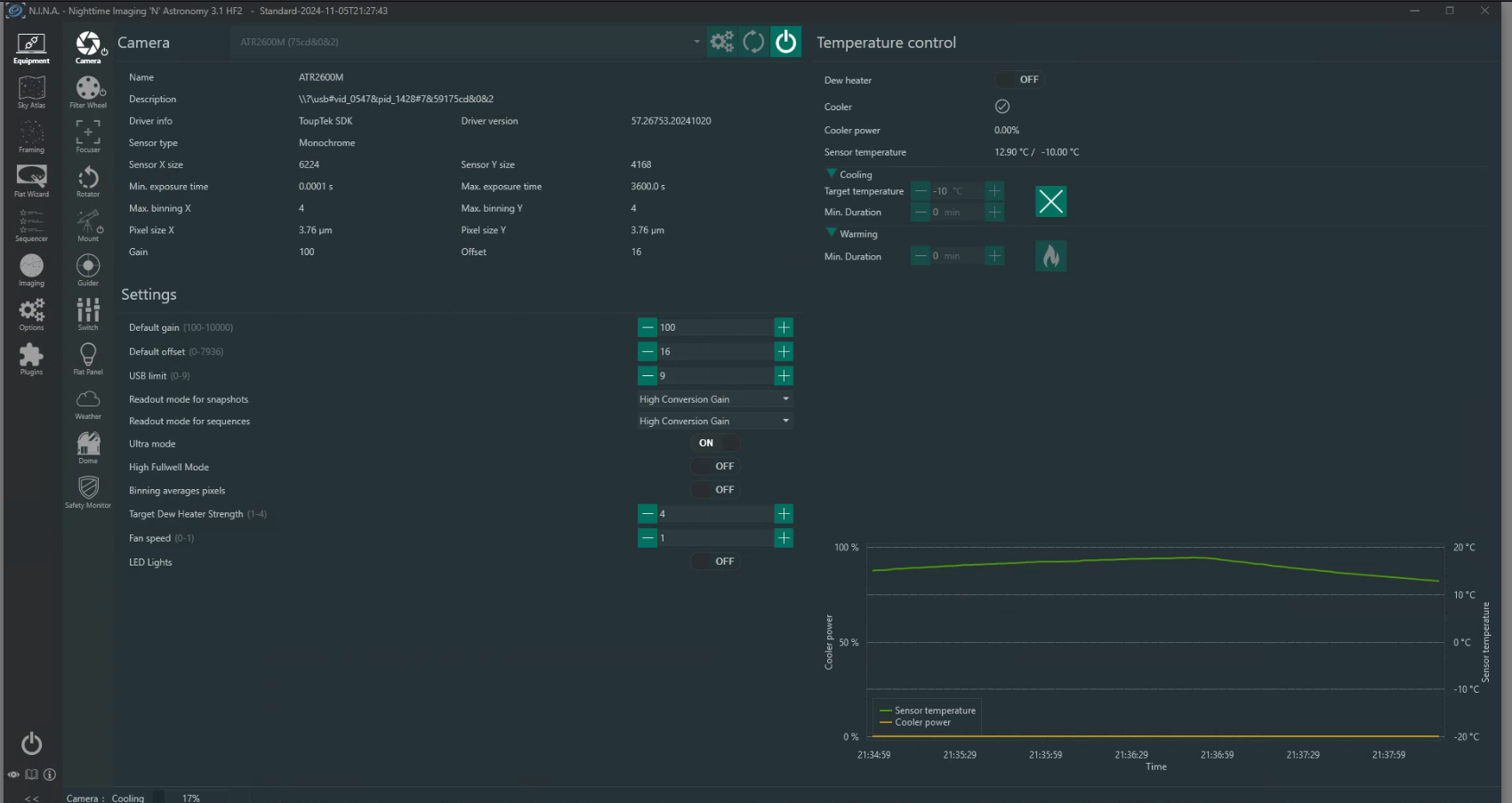Open the Equipment section

[31, 48]
